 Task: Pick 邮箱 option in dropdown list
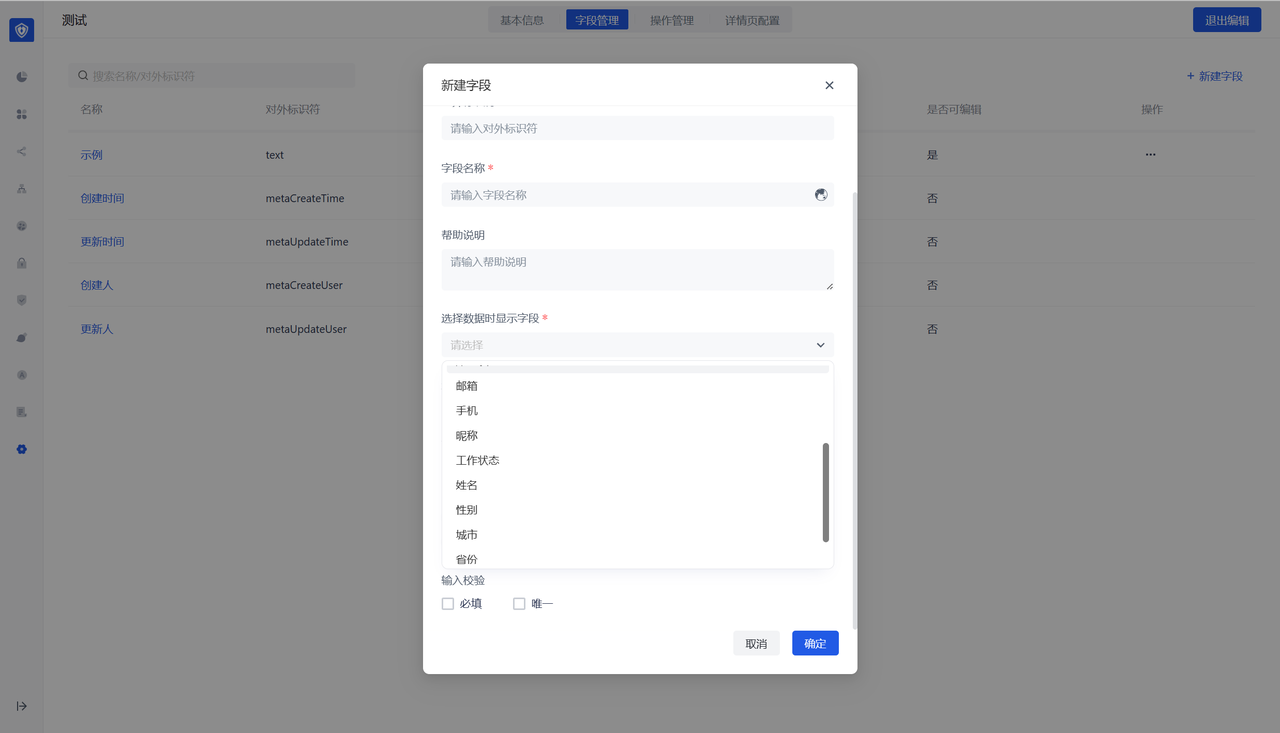(467, 386)
